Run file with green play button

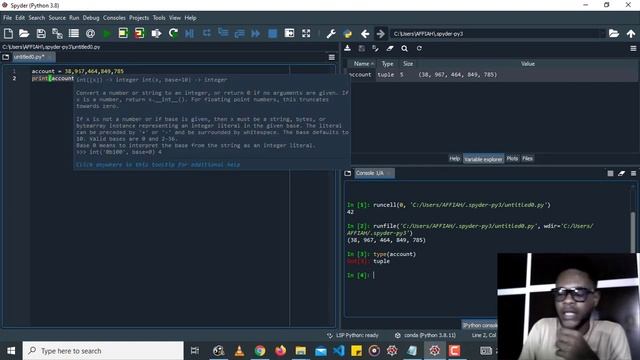coord(107,33)
